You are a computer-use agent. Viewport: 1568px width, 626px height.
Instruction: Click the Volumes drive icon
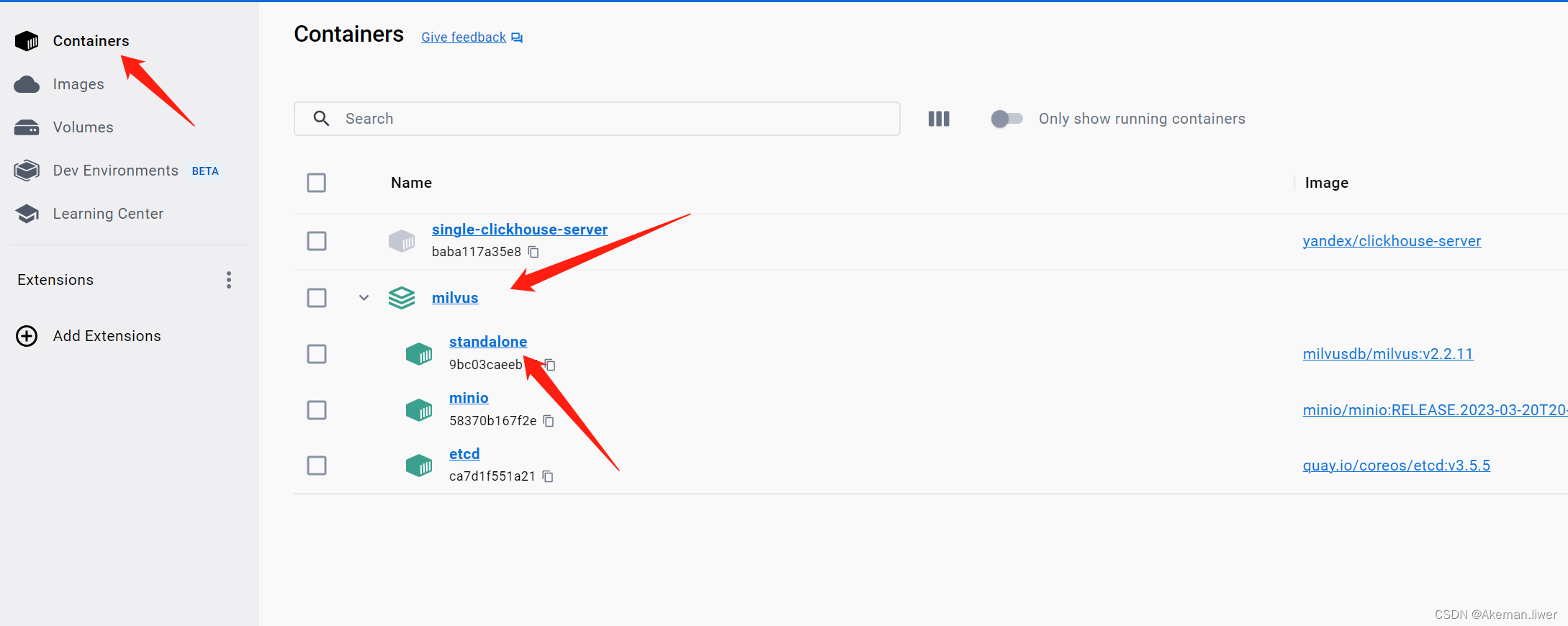(x=27, y=127)
